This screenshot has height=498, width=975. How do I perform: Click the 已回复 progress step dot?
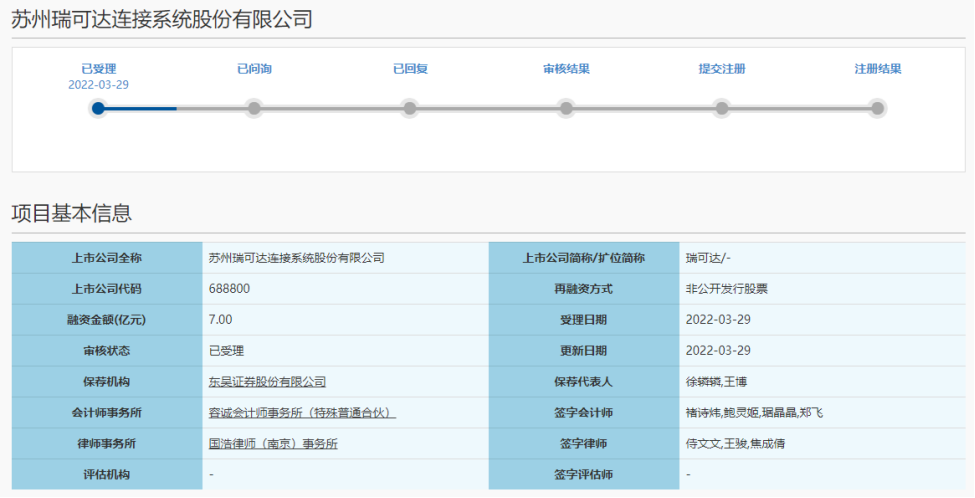pyautogui.click(x=409, y=108)
